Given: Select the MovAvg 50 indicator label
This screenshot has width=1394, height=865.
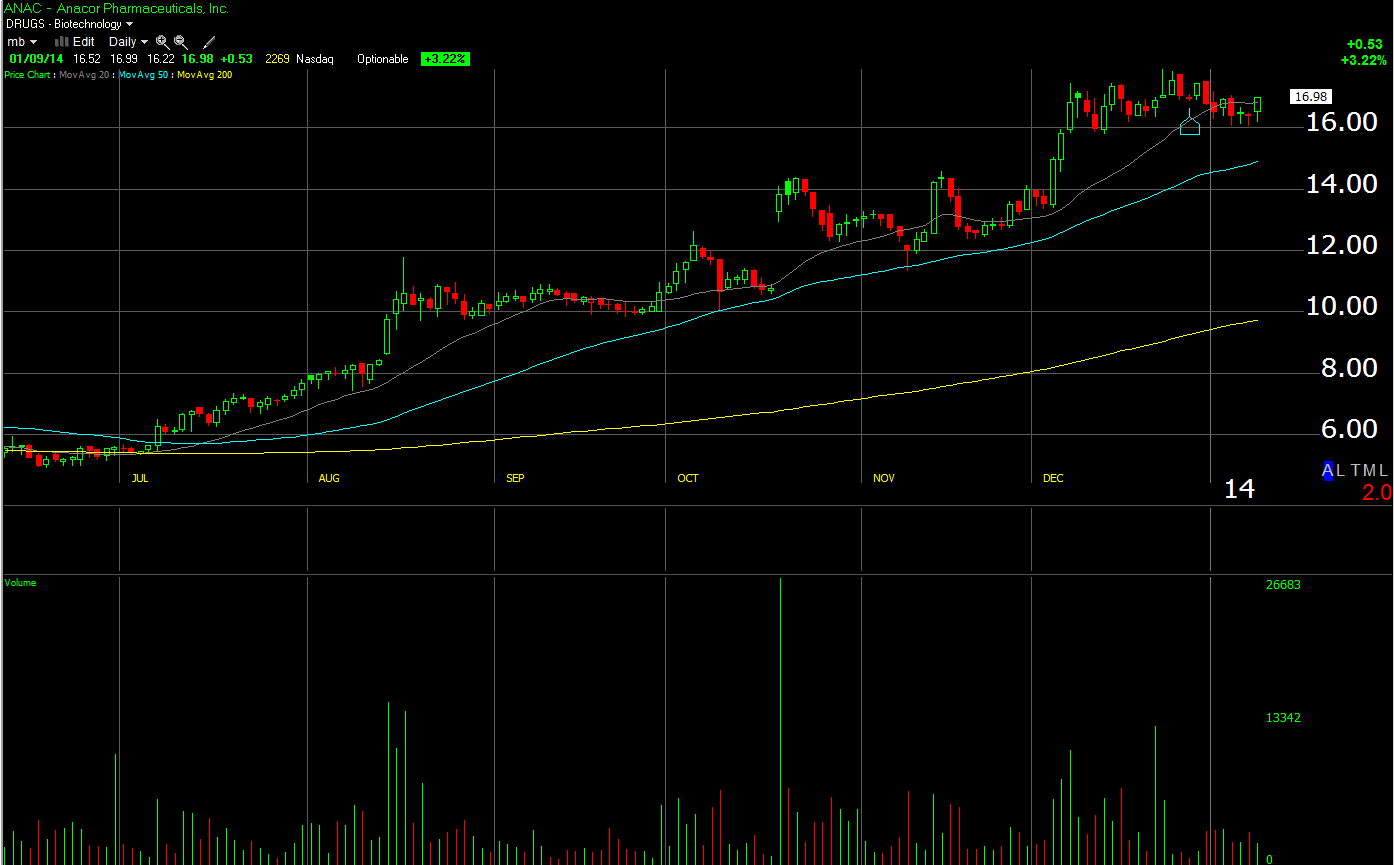Looking at the screenshot, I should (x=145, y=75).
